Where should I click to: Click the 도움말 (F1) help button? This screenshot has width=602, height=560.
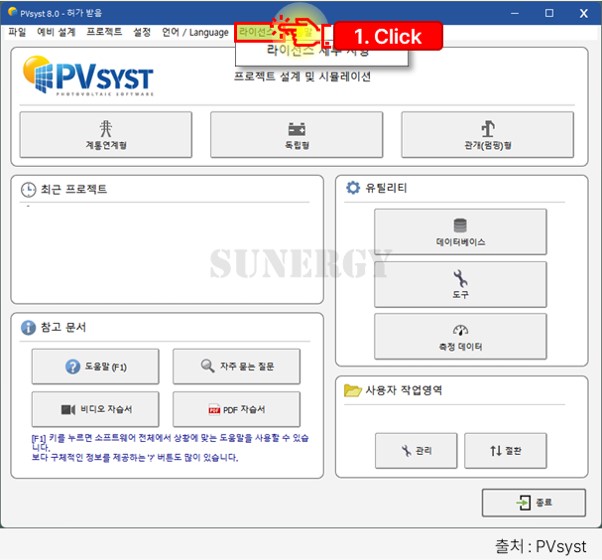[95, 367]
